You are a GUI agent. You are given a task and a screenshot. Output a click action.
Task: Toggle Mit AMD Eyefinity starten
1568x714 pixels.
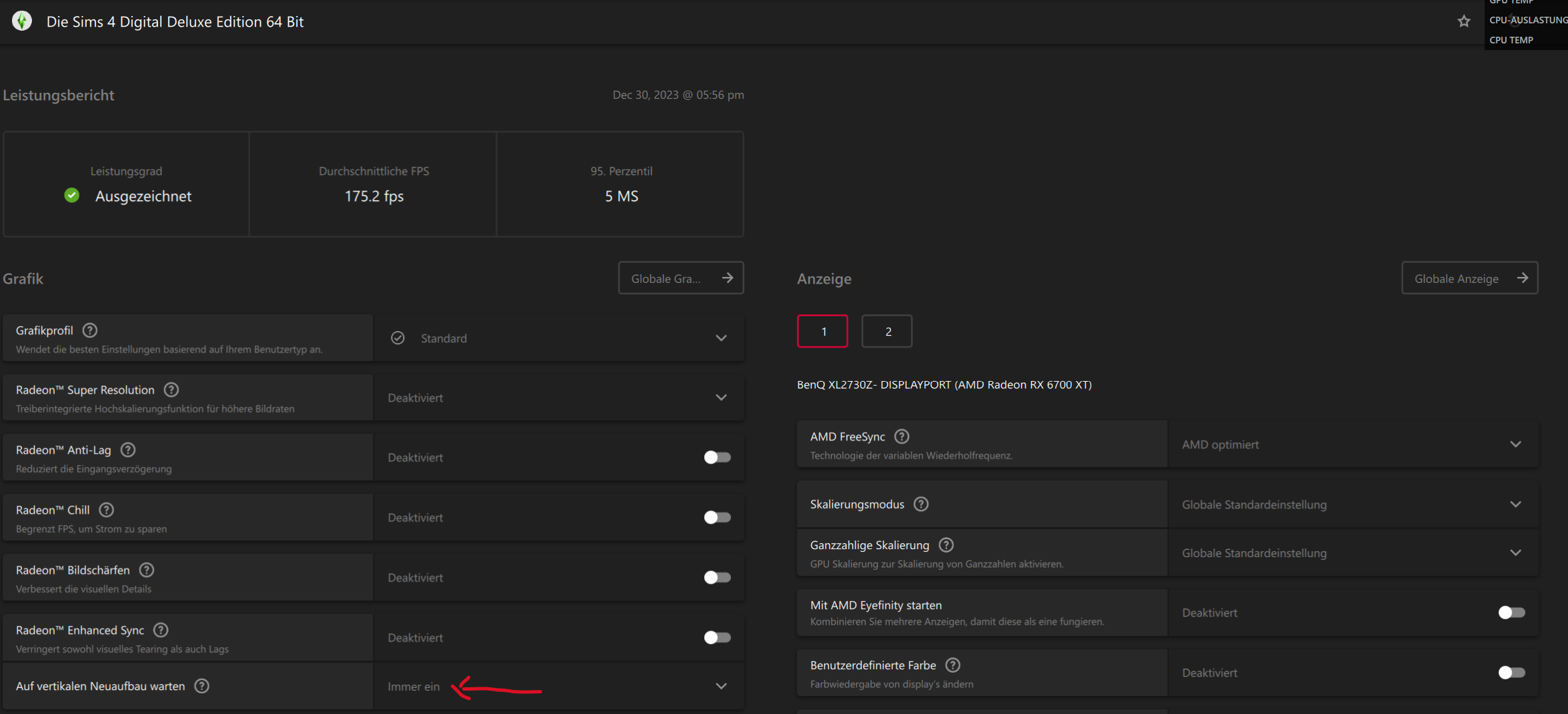click(1512, 613)
